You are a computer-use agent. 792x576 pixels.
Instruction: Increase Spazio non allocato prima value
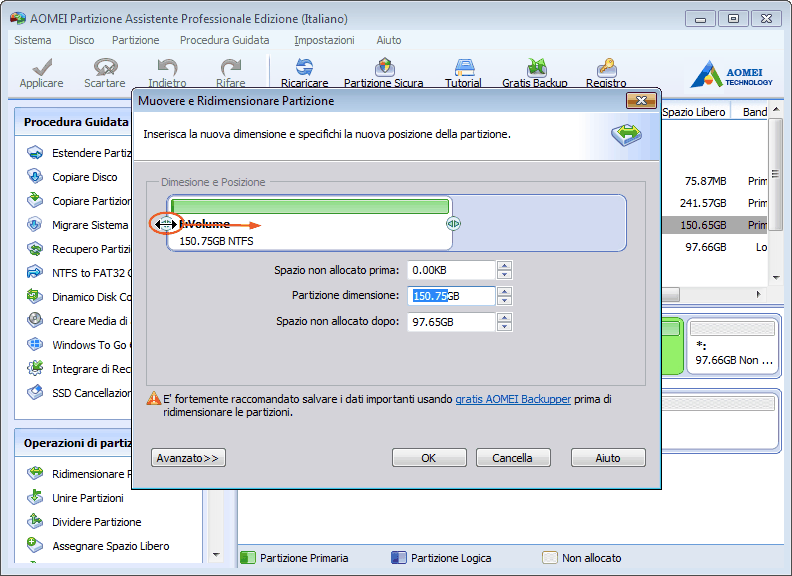pyautogui.click(x=504, y=266)
